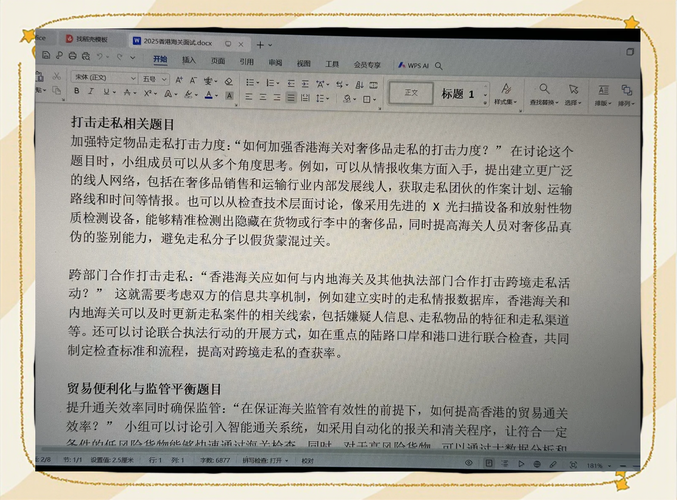
Task: Toggle Superscript X² formatting
Action: click(x=148, y=93)
